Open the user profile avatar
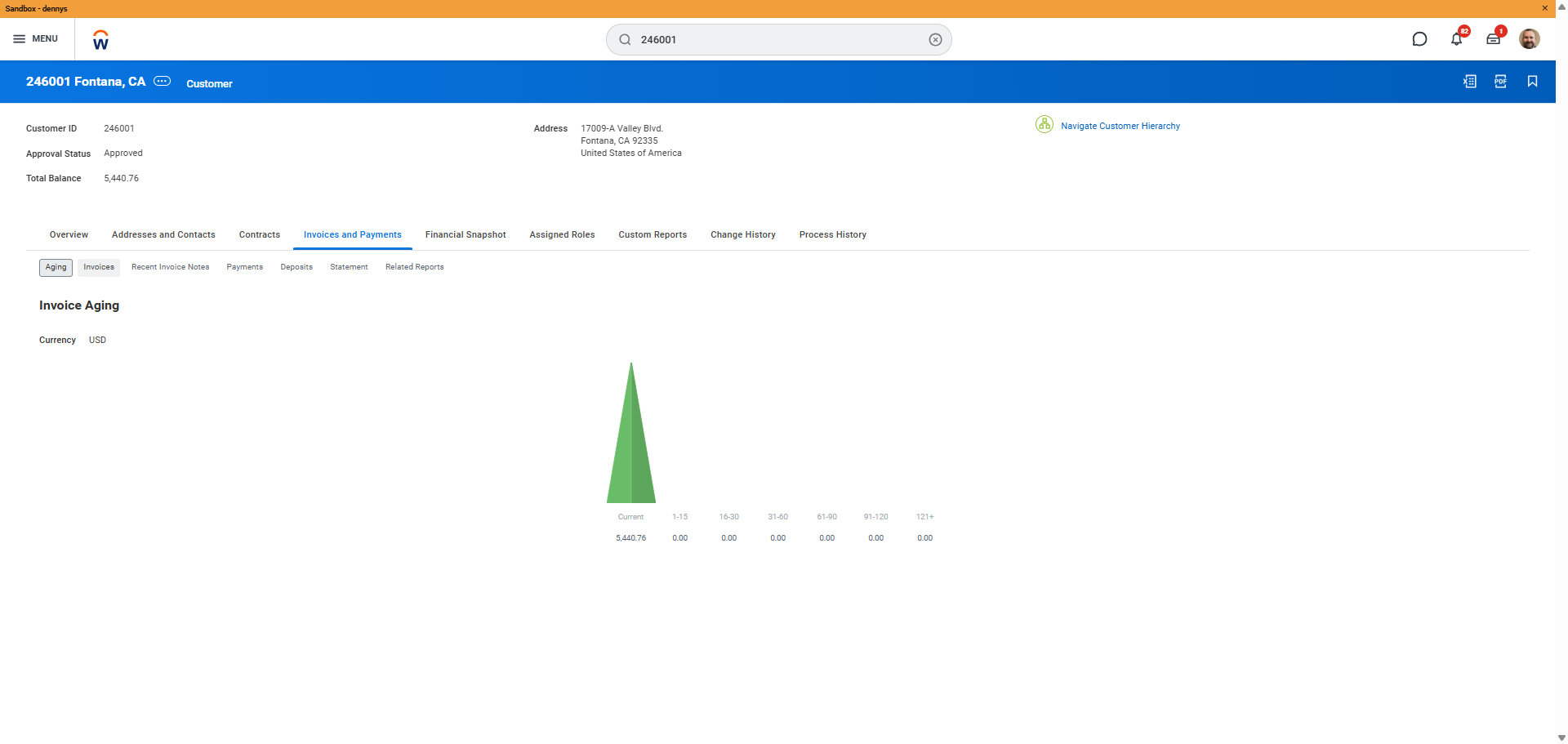The width and height of the screenshot is (1568, 744). (1529, 39)
